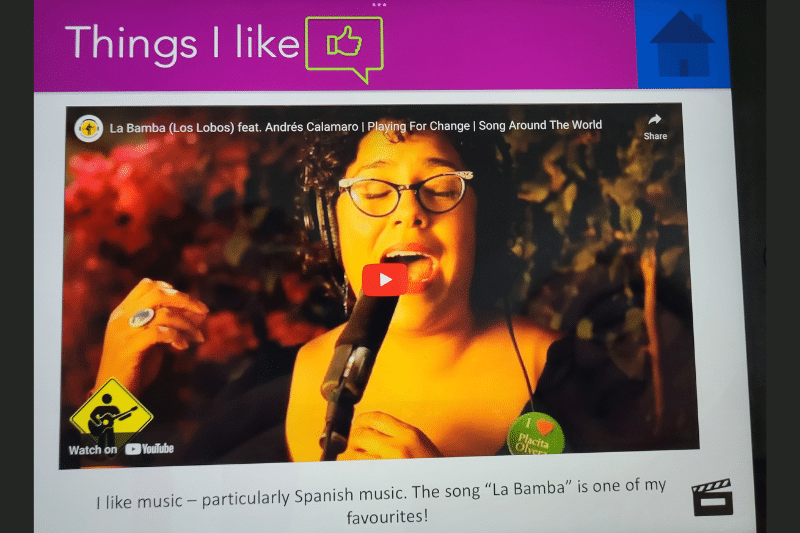Click the green Placita Olvera badge
The height and width of the screenshot is (533, 800).
(536, 434)
